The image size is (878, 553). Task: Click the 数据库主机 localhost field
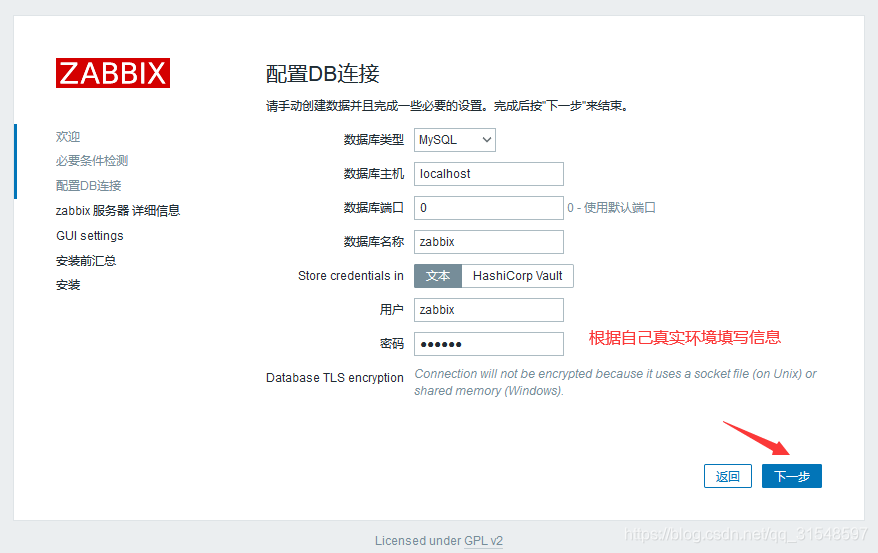pyautogui.click(x=489, y=174)
